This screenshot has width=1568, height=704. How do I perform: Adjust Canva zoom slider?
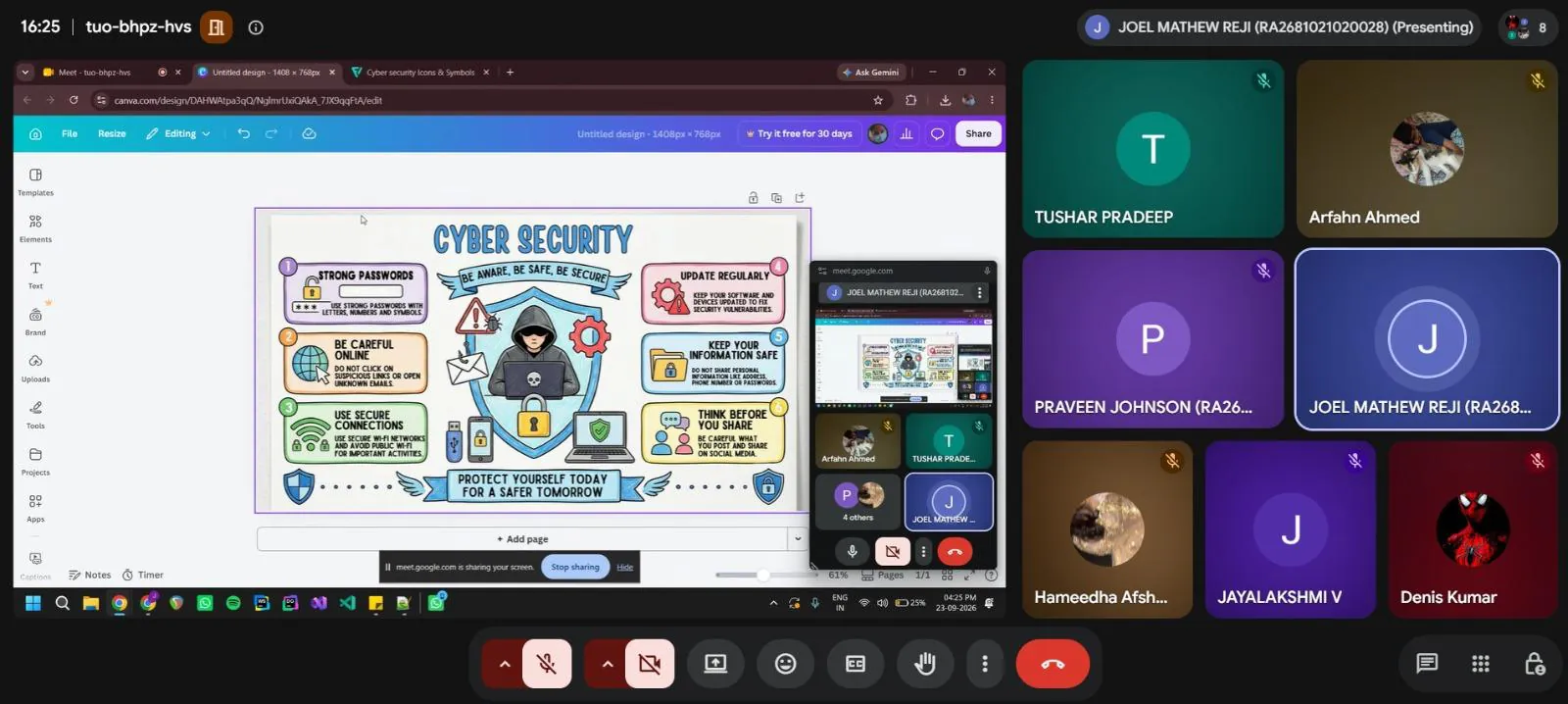[x=762, y=576]
